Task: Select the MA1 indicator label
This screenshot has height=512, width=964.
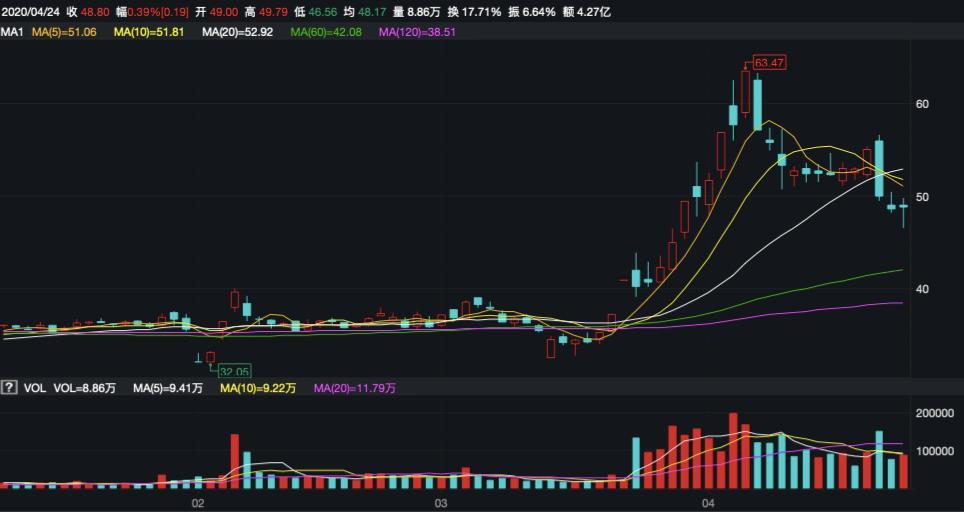Action: click(x=12, y=32)
